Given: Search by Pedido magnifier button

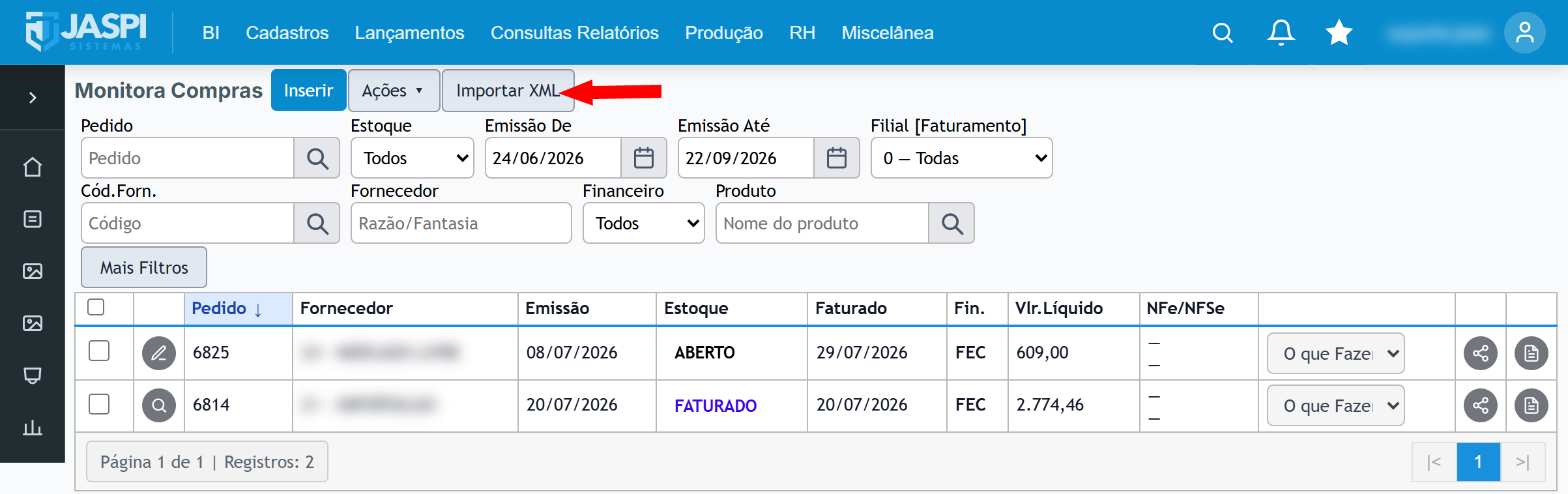Looking at the screenshot, I should tap(317, 158).
